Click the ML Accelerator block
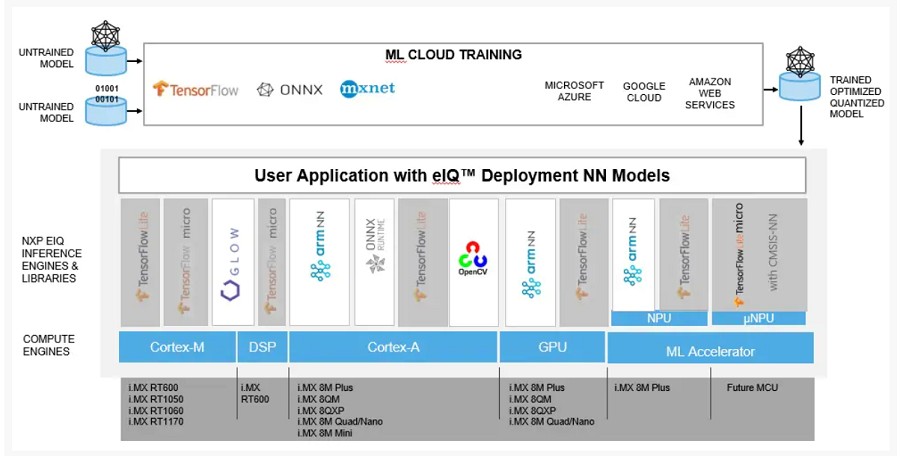The width and height of the screenshot is (900, 456). point(711,347)
